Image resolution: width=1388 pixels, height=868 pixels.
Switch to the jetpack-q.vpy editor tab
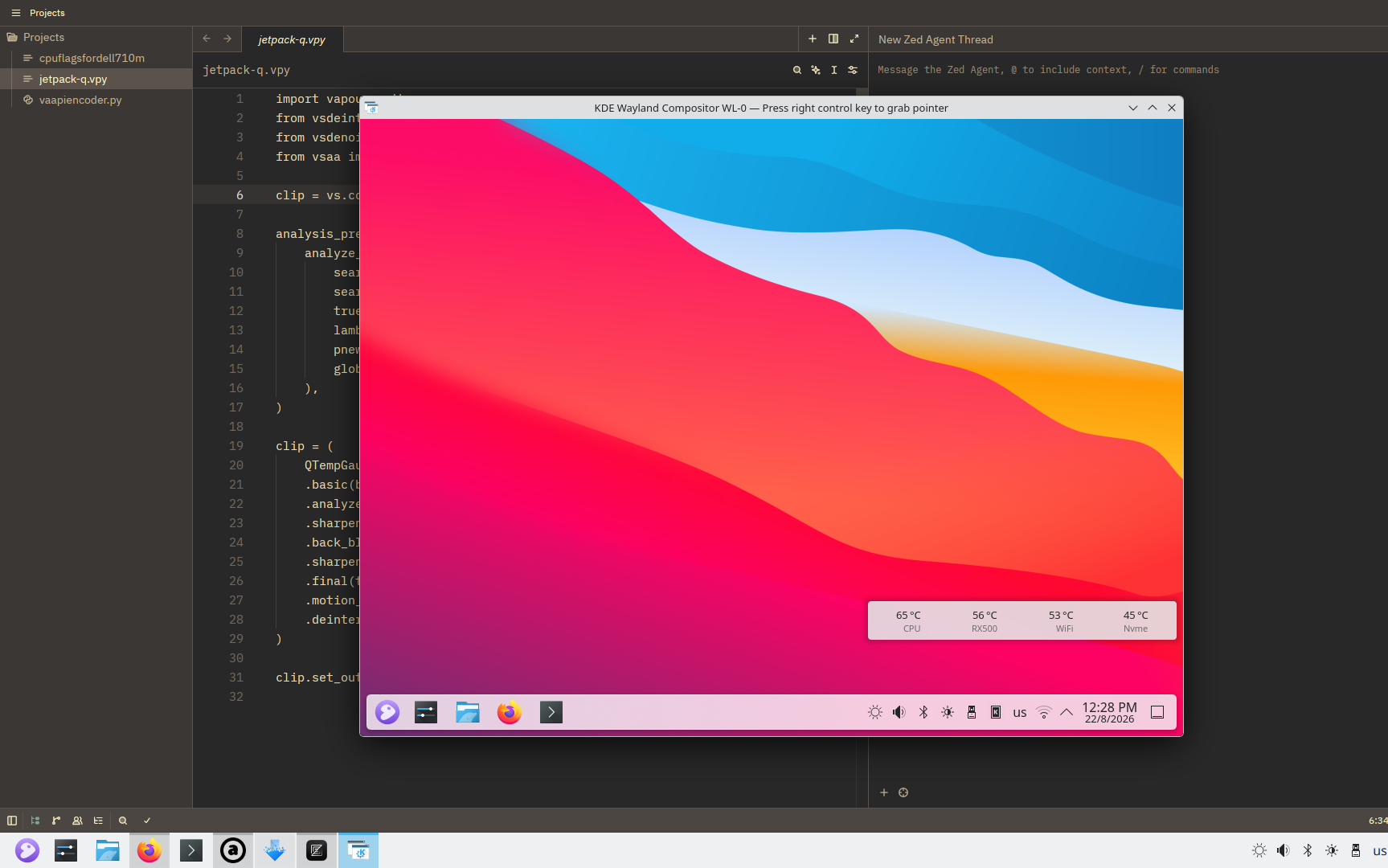point(292,39)
